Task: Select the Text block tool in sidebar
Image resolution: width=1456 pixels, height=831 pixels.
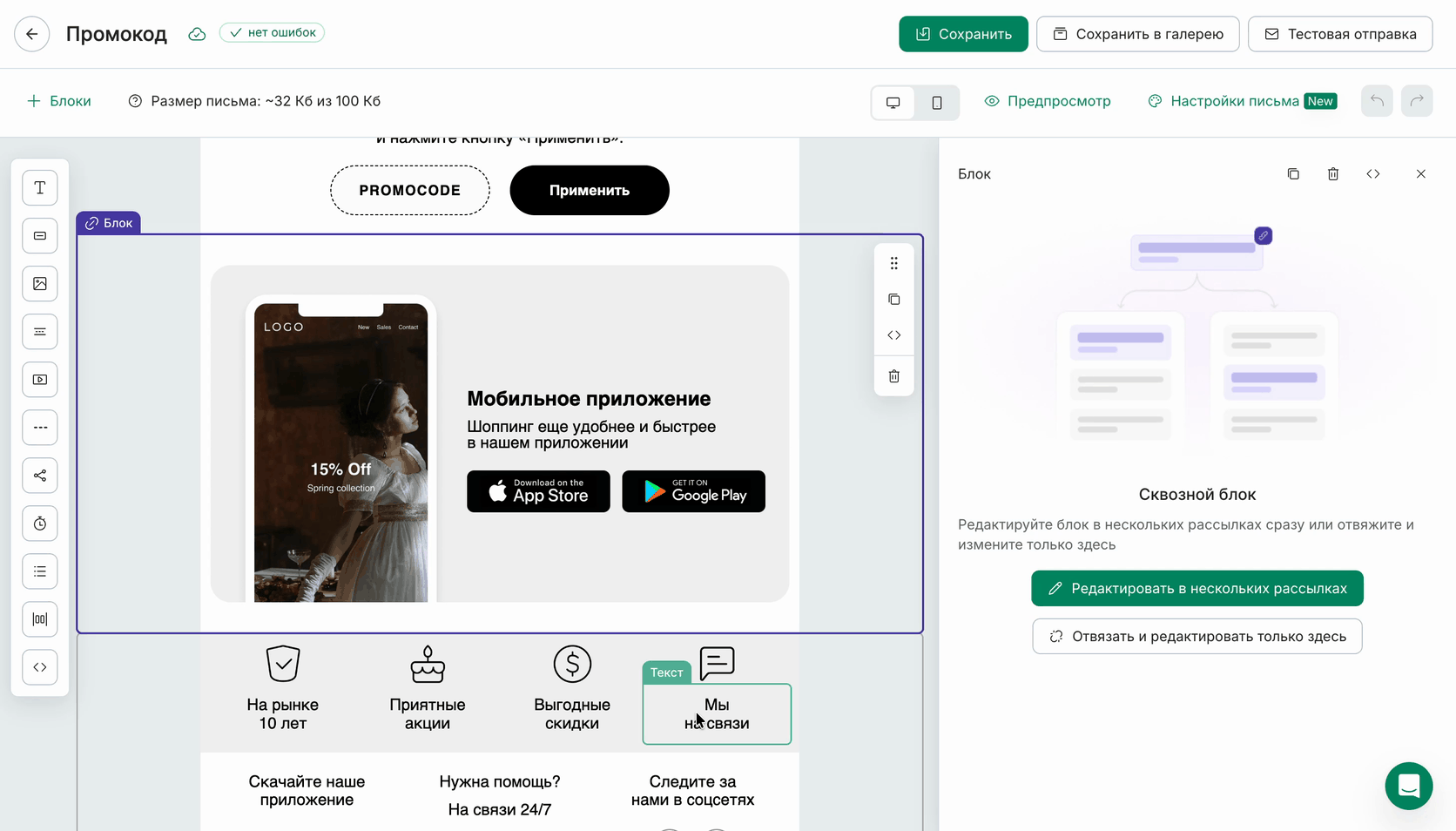Action: (40, 188)
